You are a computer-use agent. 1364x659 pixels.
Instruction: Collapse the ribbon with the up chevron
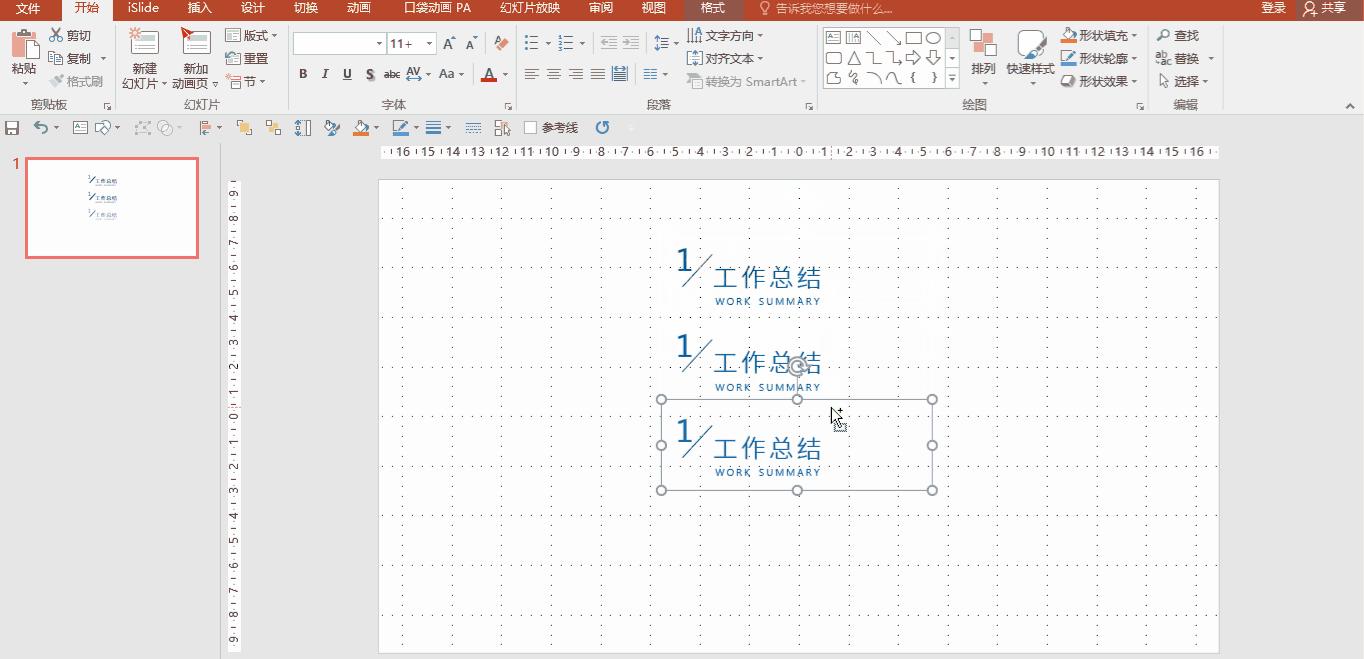point(1349,105)
